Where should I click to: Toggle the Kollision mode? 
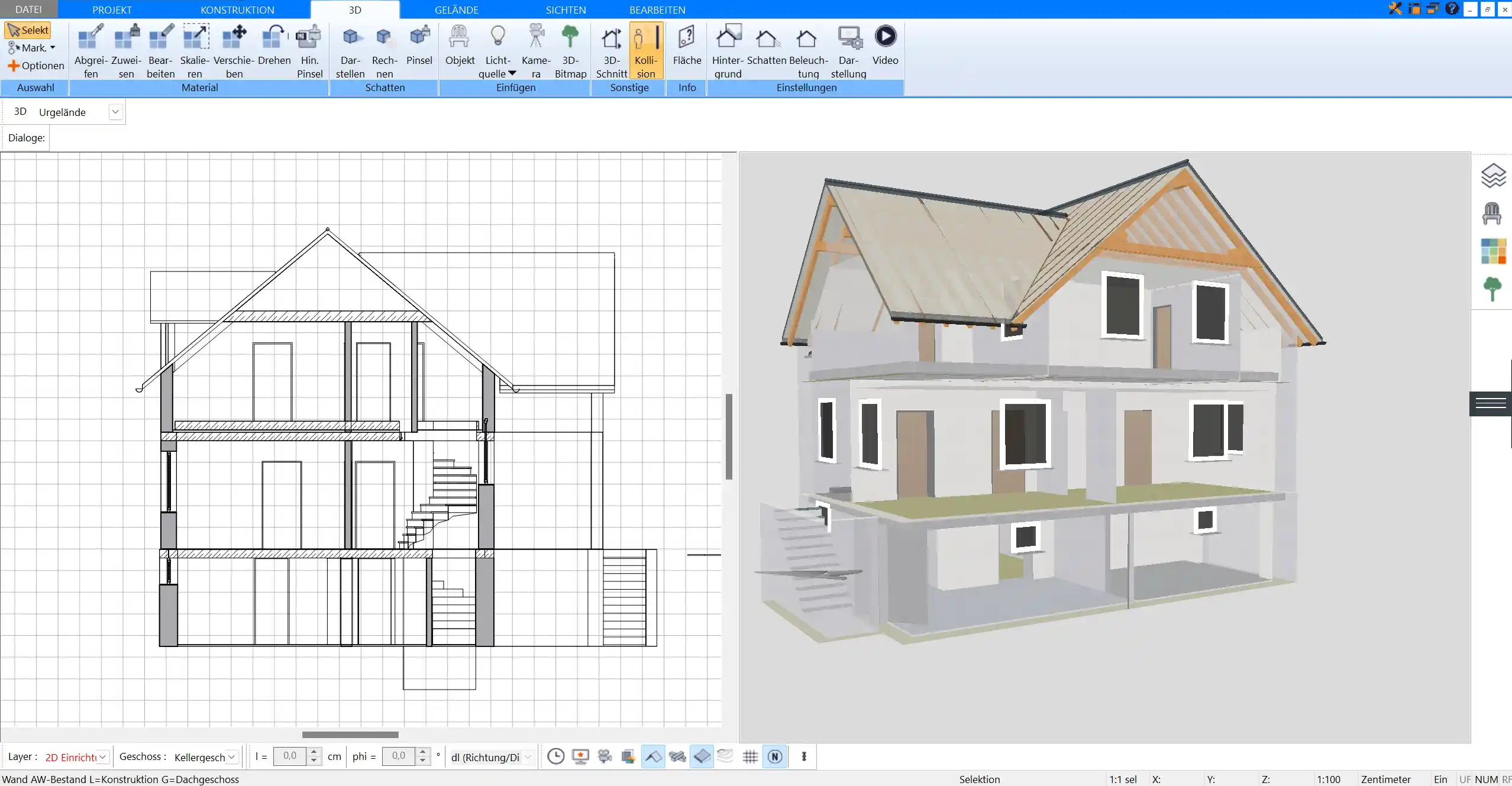click(x=646, y=51)
